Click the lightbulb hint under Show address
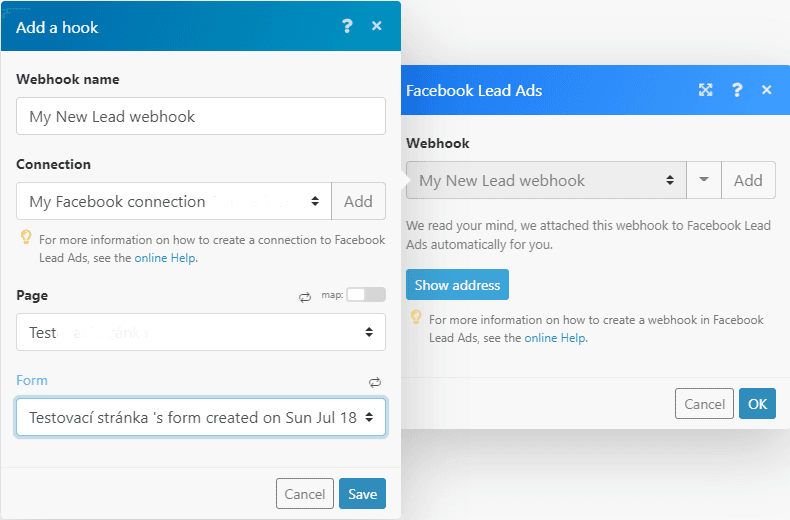Image resolution: width=790 pixels, height=520 pixels. pos(416,318)
